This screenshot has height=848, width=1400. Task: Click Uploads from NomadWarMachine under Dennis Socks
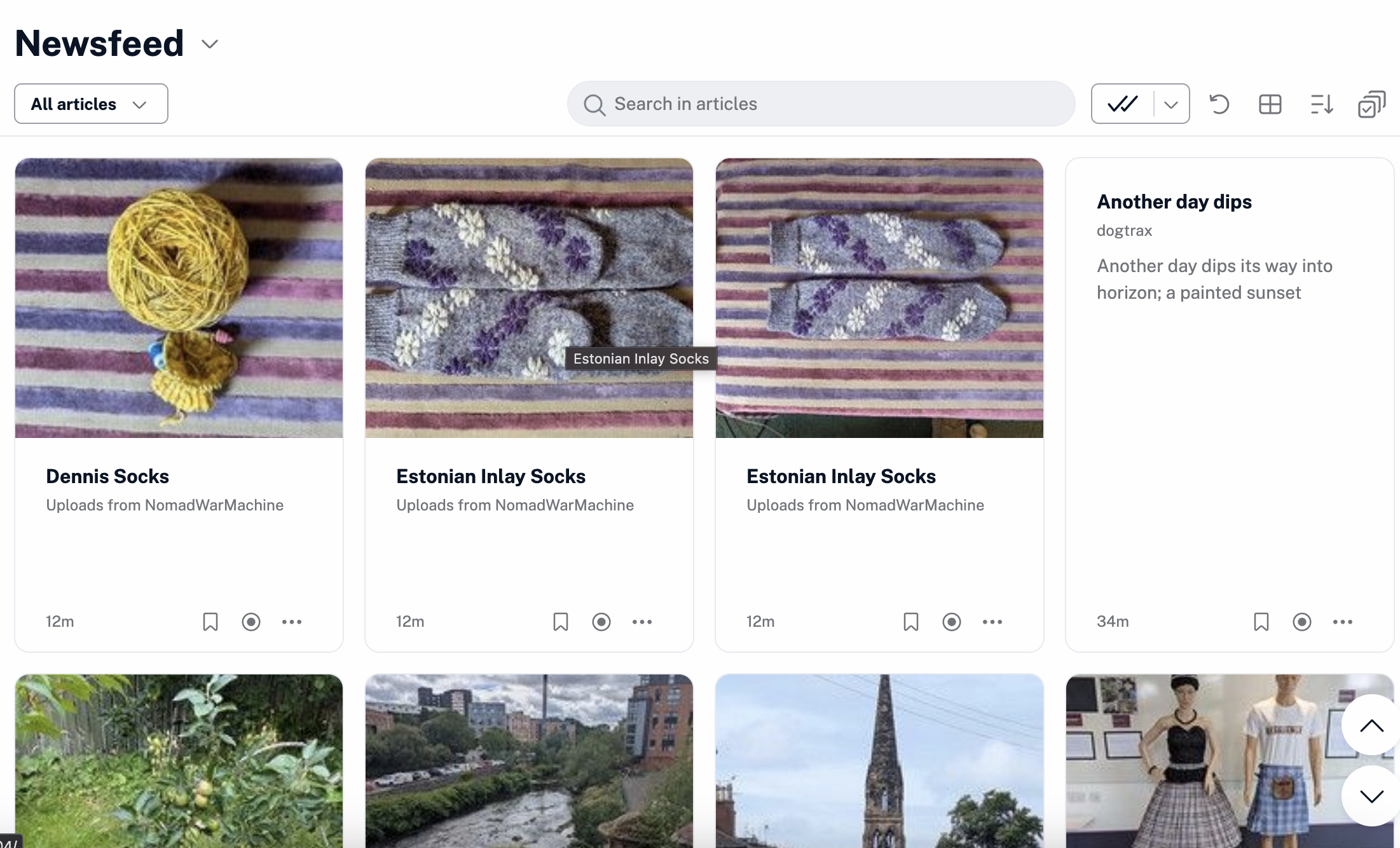pos(165,505)
